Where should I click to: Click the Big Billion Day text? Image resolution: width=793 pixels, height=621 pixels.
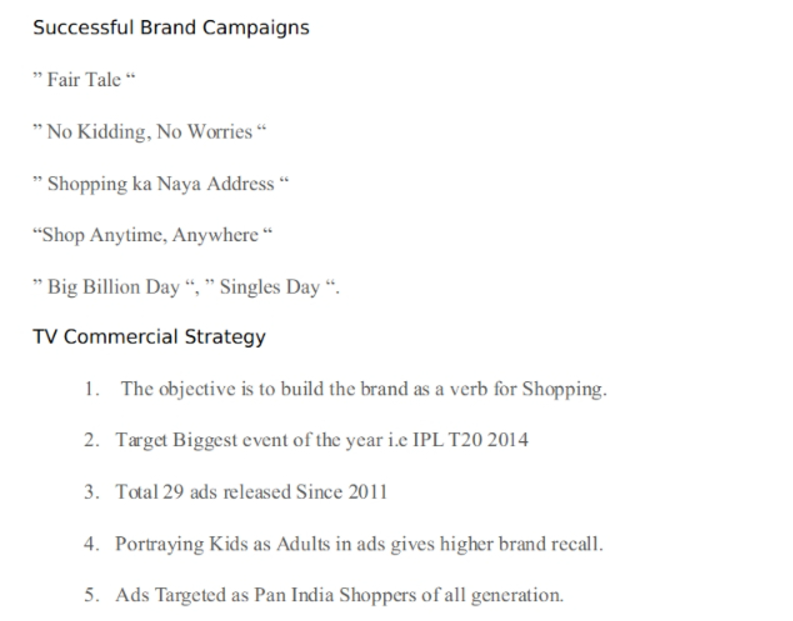pyautogui.click(x=113, y=287)
